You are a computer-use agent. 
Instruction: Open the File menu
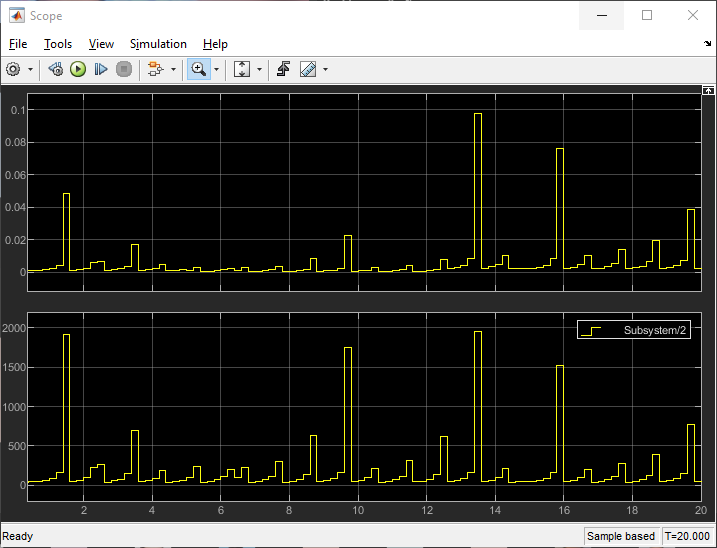click(18, 44)
